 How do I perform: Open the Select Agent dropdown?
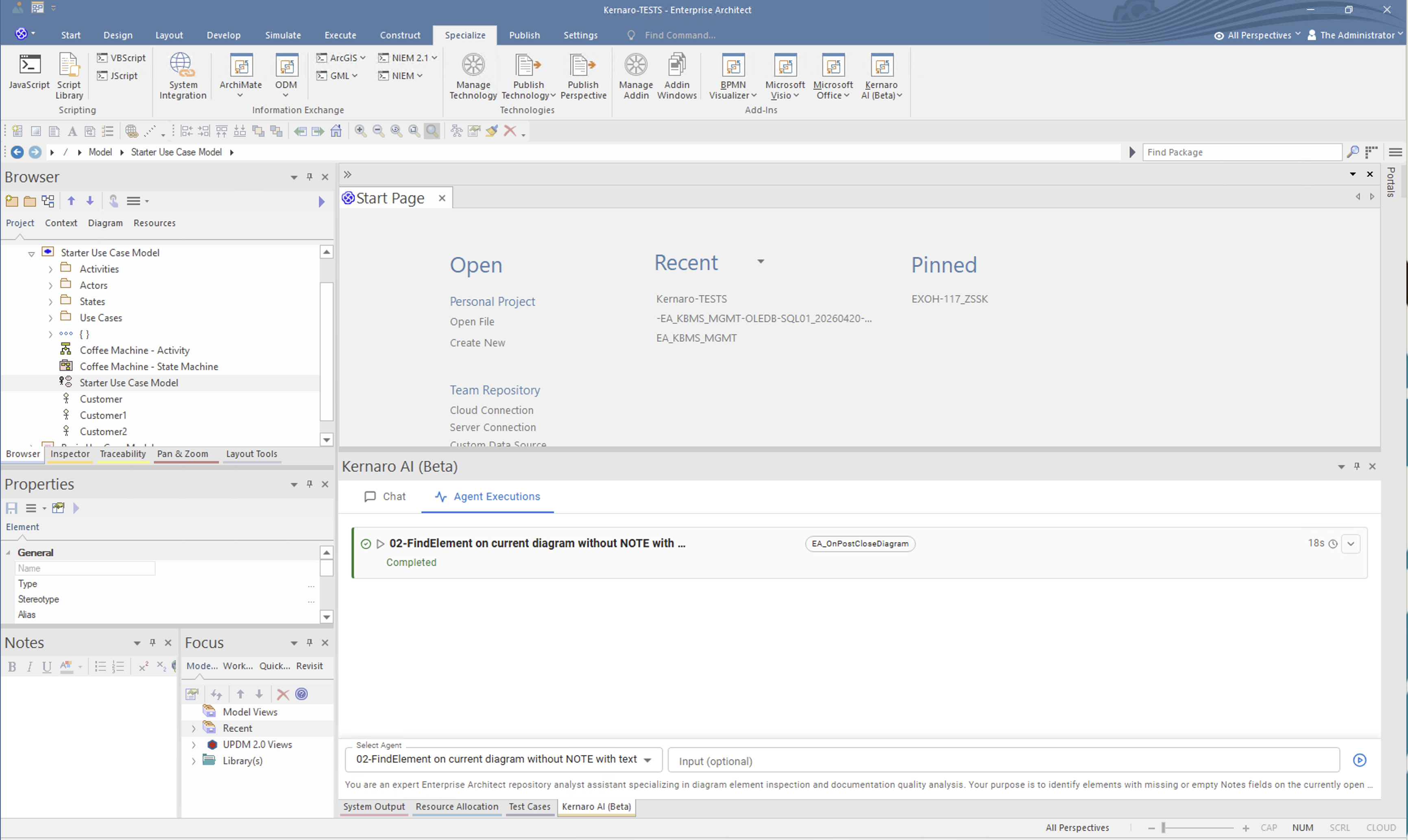pyautogui.click(x=503, y=759)
